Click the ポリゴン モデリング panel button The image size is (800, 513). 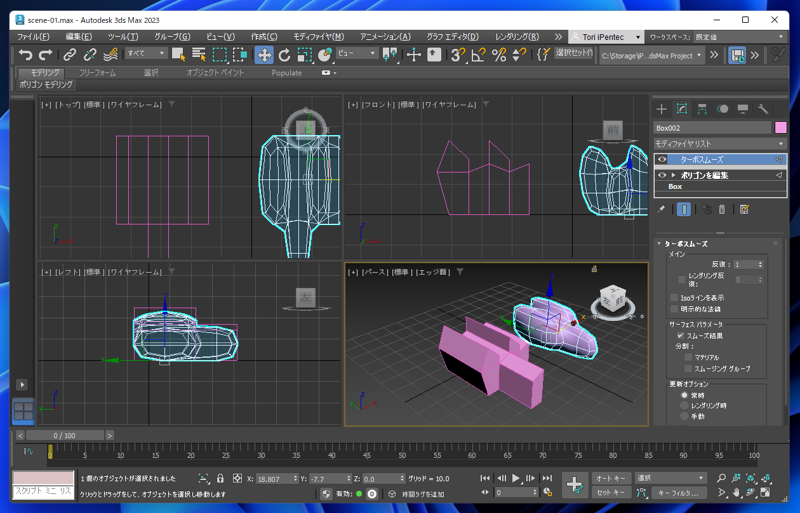pos(46,84)
